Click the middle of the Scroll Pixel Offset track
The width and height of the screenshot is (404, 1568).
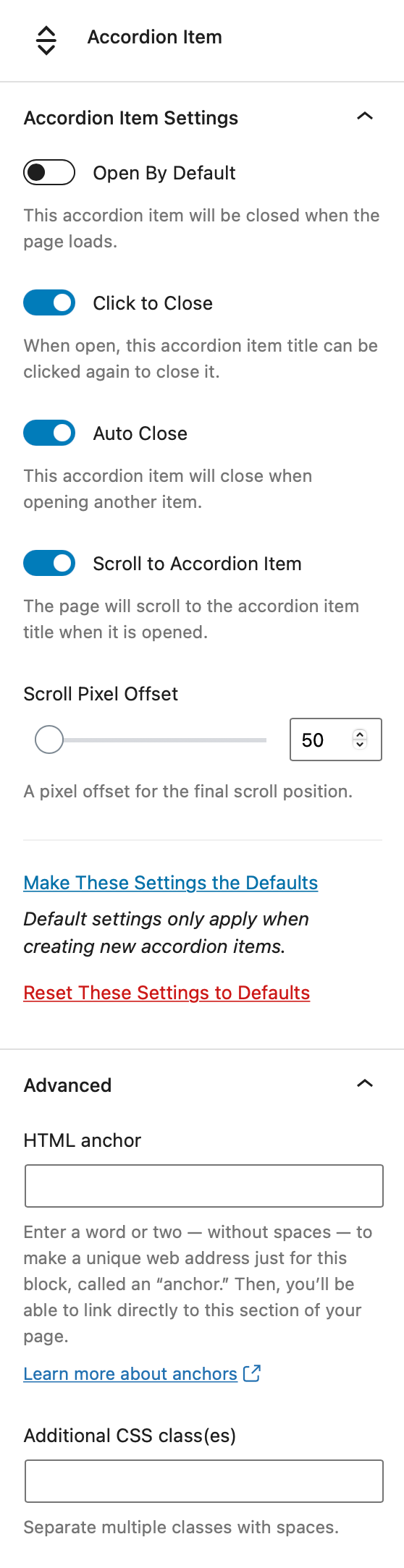point(151,739)
